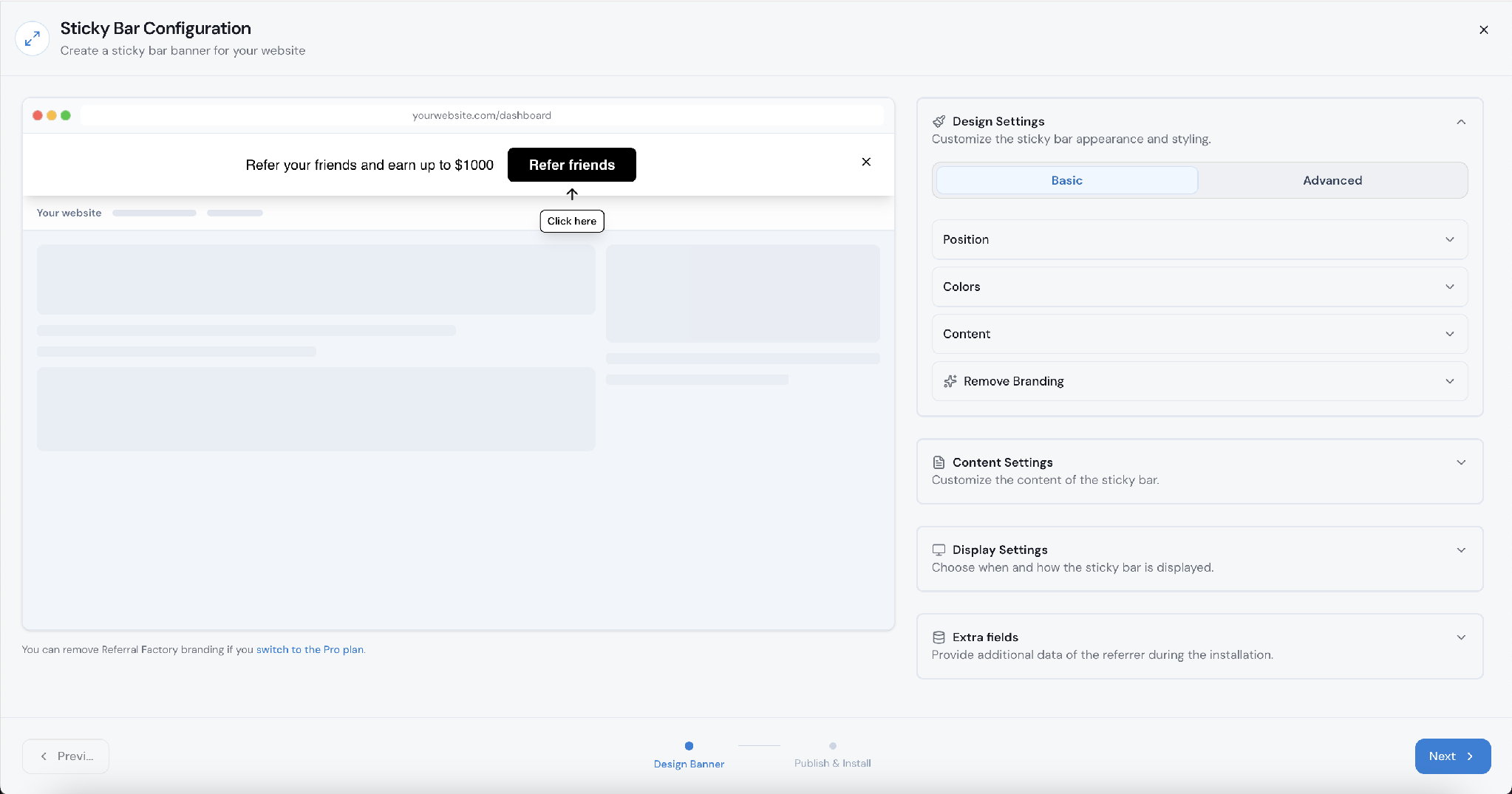Click the Refer friends preview button

(x=571, y=165)
